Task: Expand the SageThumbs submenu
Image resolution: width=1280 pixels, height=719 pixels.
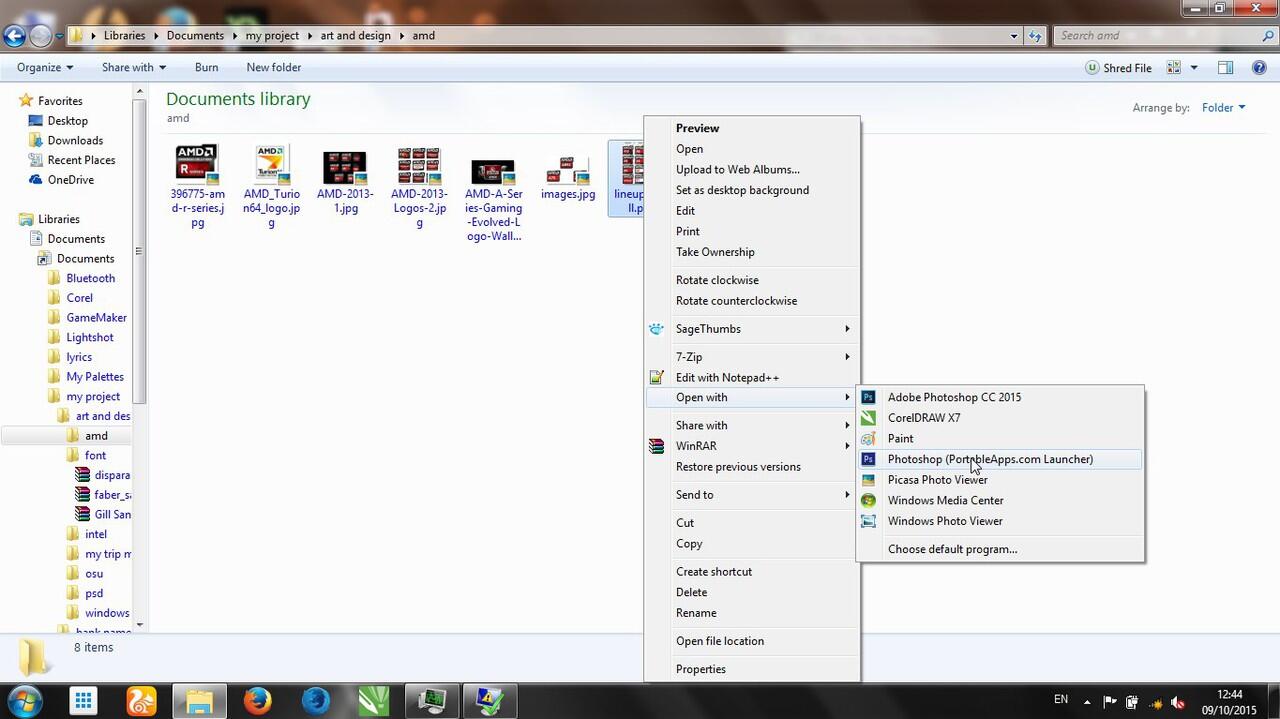Action: coord(752,329)
